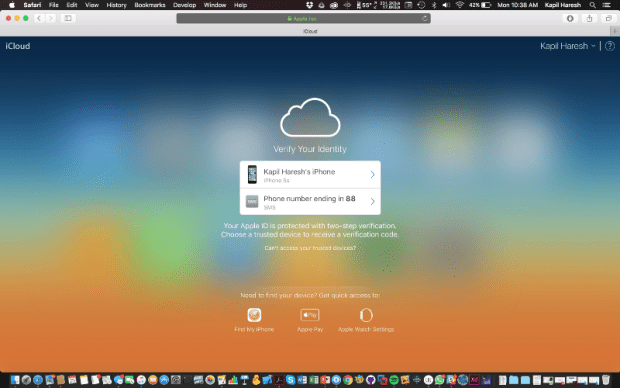This screenshot has width=620, height=388.
Task: Open the Apple Pay icon
Action: [x=310, y=315]
